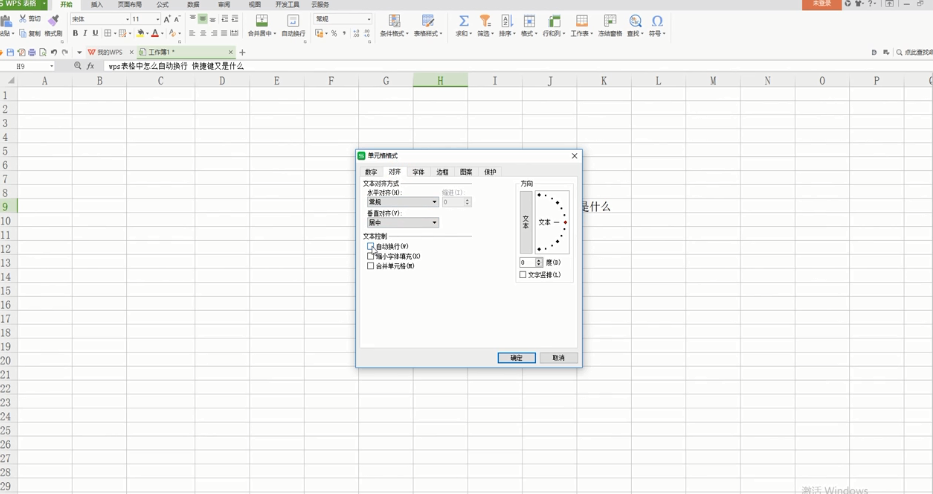Toggle Underline formatting
Viewport: 933px width, 494px height.
[95, 33]
